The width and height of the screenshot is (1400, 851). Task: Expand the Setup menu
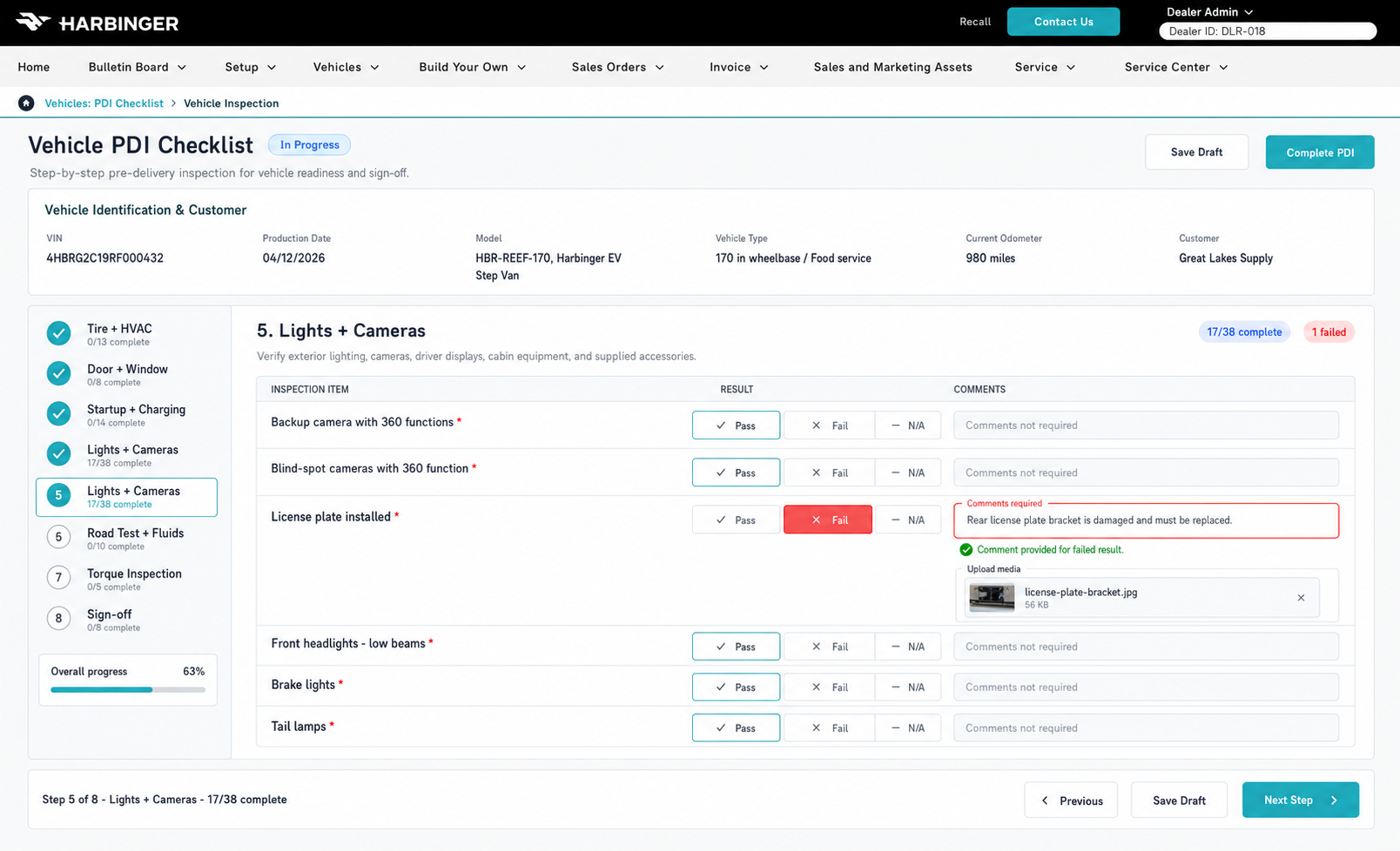250,67
